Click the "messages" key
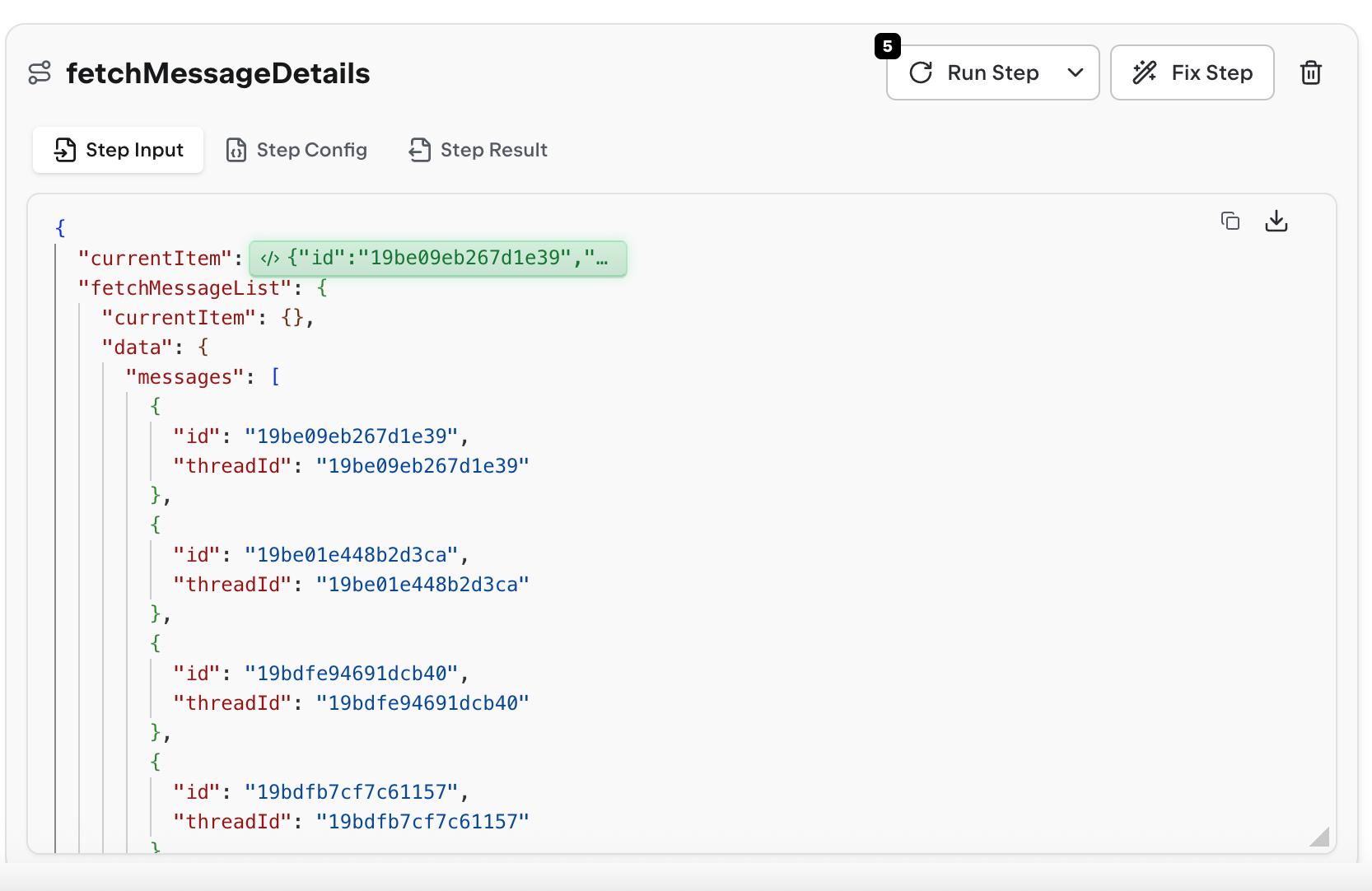 [185, 377]
